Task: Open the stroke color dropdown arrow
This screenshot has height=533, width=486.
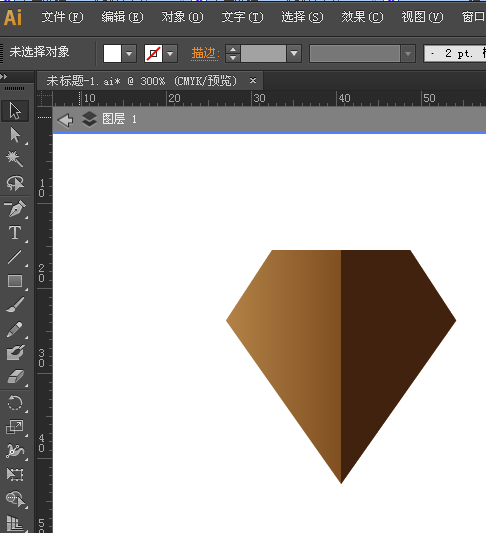Action: coord(170,53)
